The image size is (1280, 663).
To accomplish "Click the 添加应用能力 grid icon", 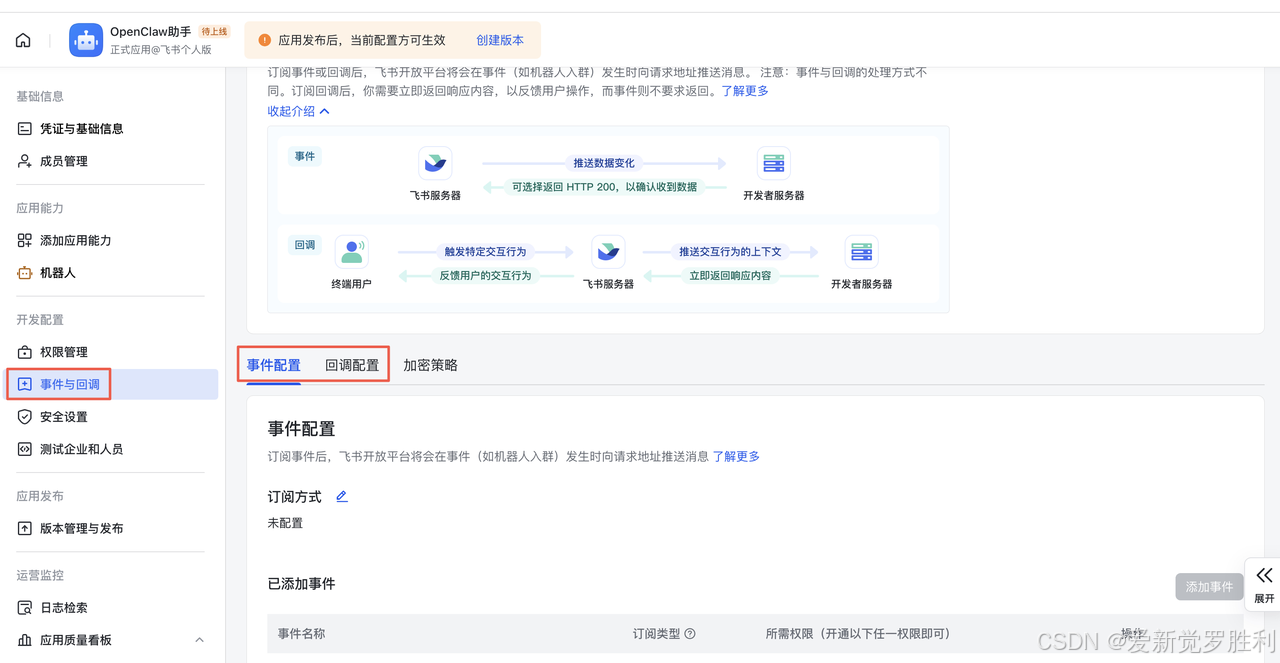I will click(x=25, y=240).
